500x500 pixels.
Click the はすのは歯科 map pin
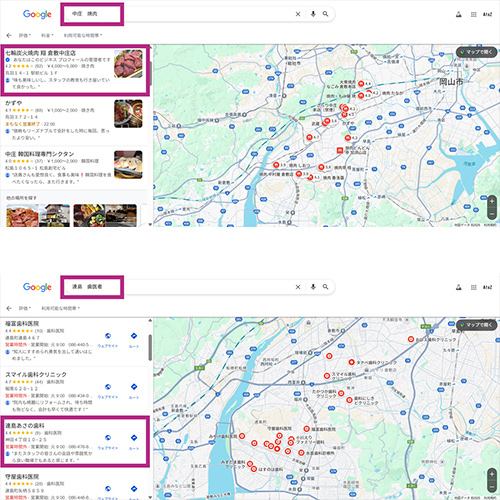click(254, 469)
